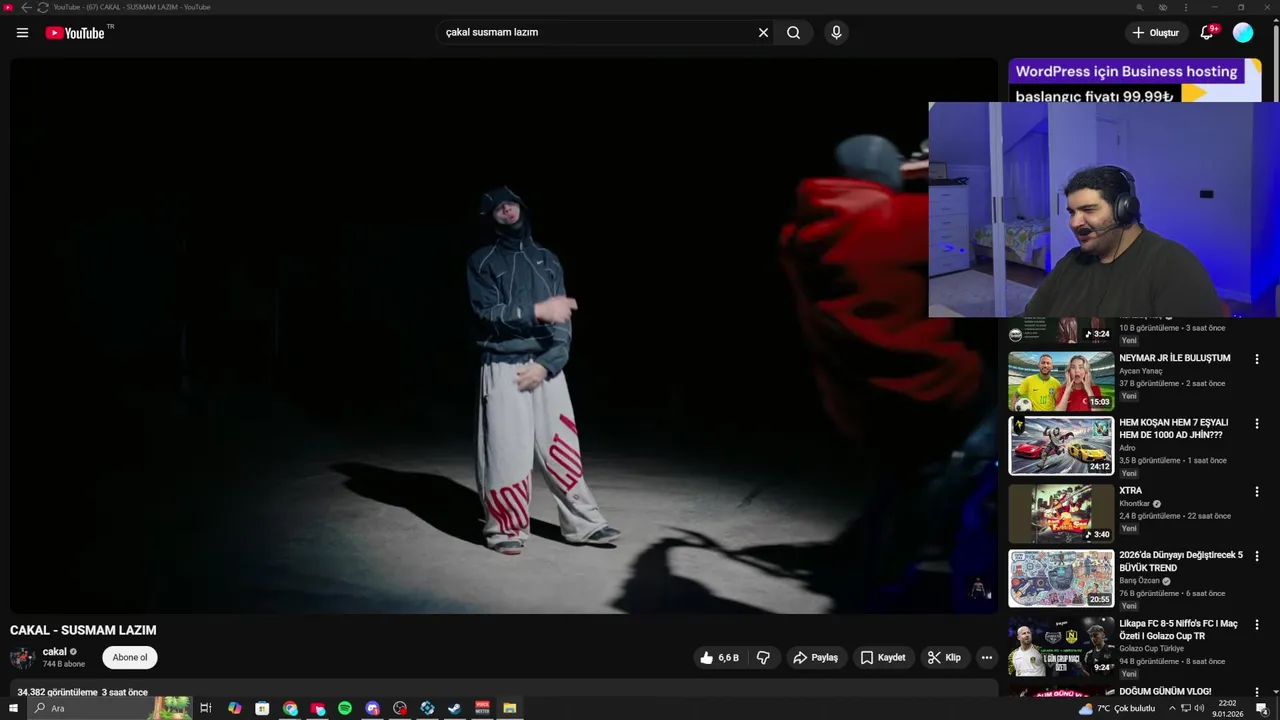Open clock and date 22:02
1280x720 pixels.
(x=1227, y=708)
